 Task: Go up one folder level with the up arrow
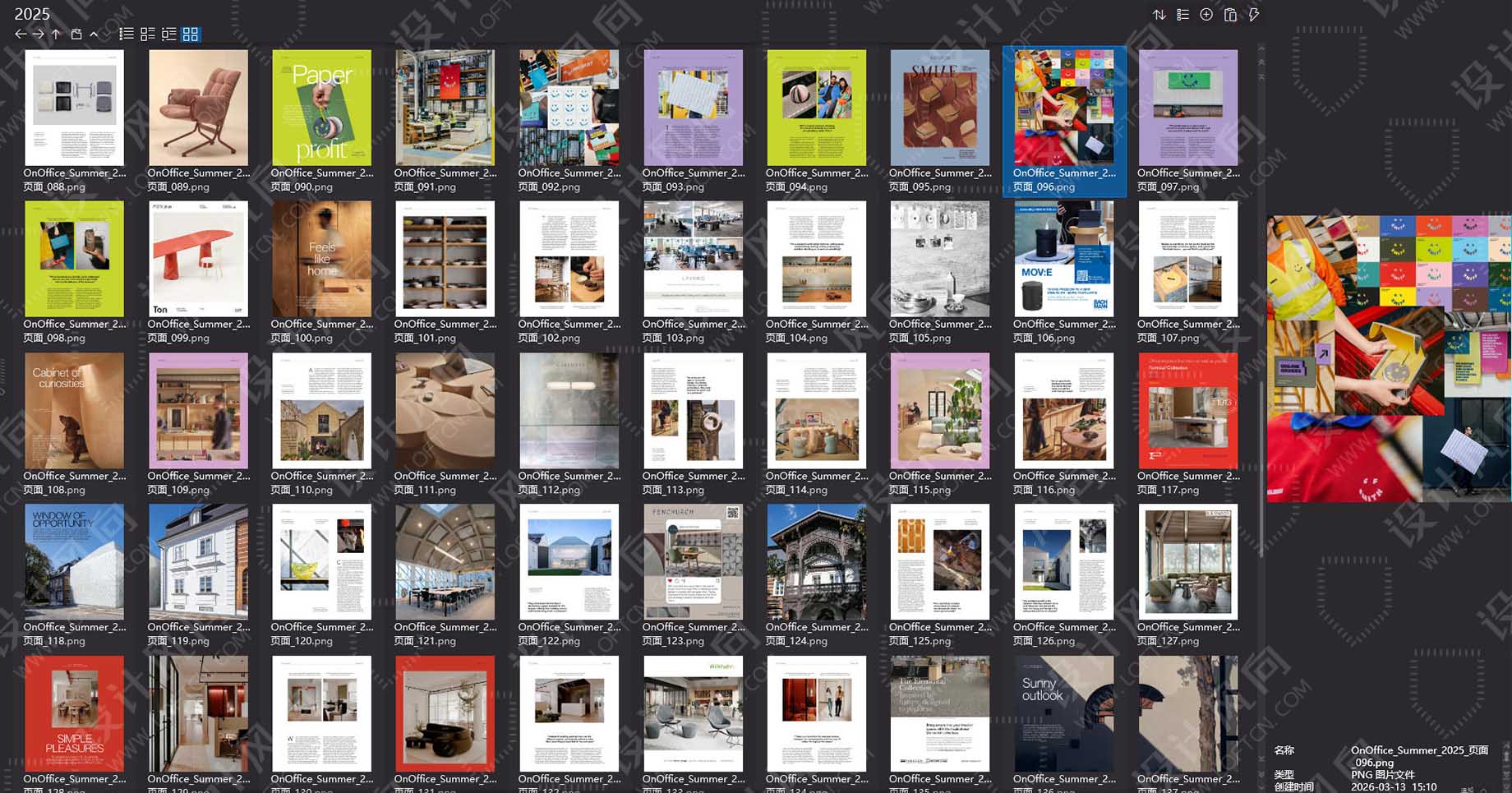click(55, 34)
